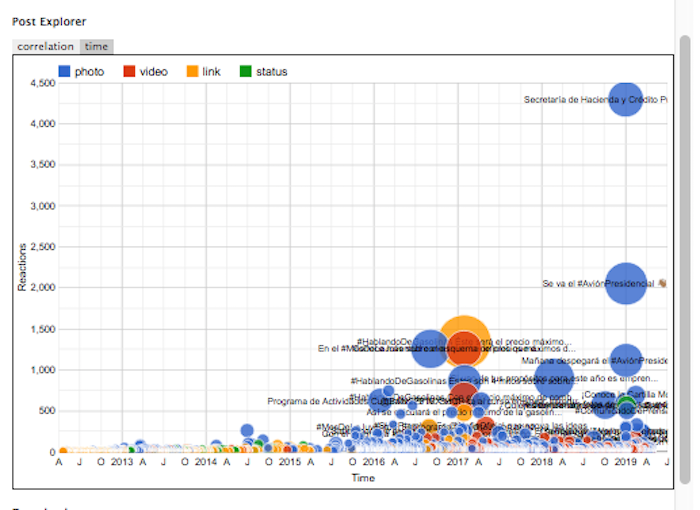
Task: Select the 'status' legend label
Action: [x=271, y=71]
